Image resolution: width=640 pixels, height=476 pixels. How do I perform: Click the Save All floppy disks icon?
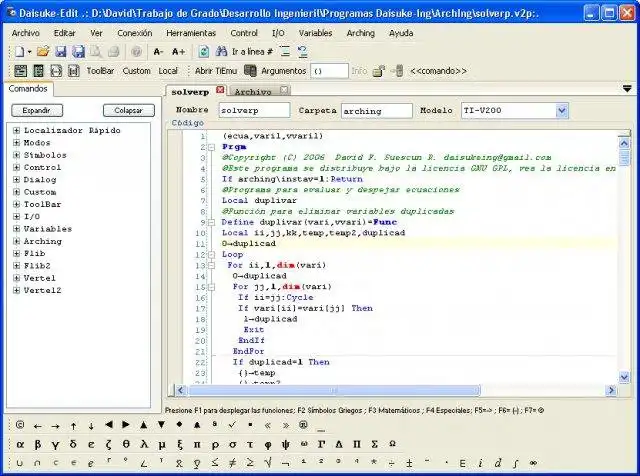coord(78,51)
